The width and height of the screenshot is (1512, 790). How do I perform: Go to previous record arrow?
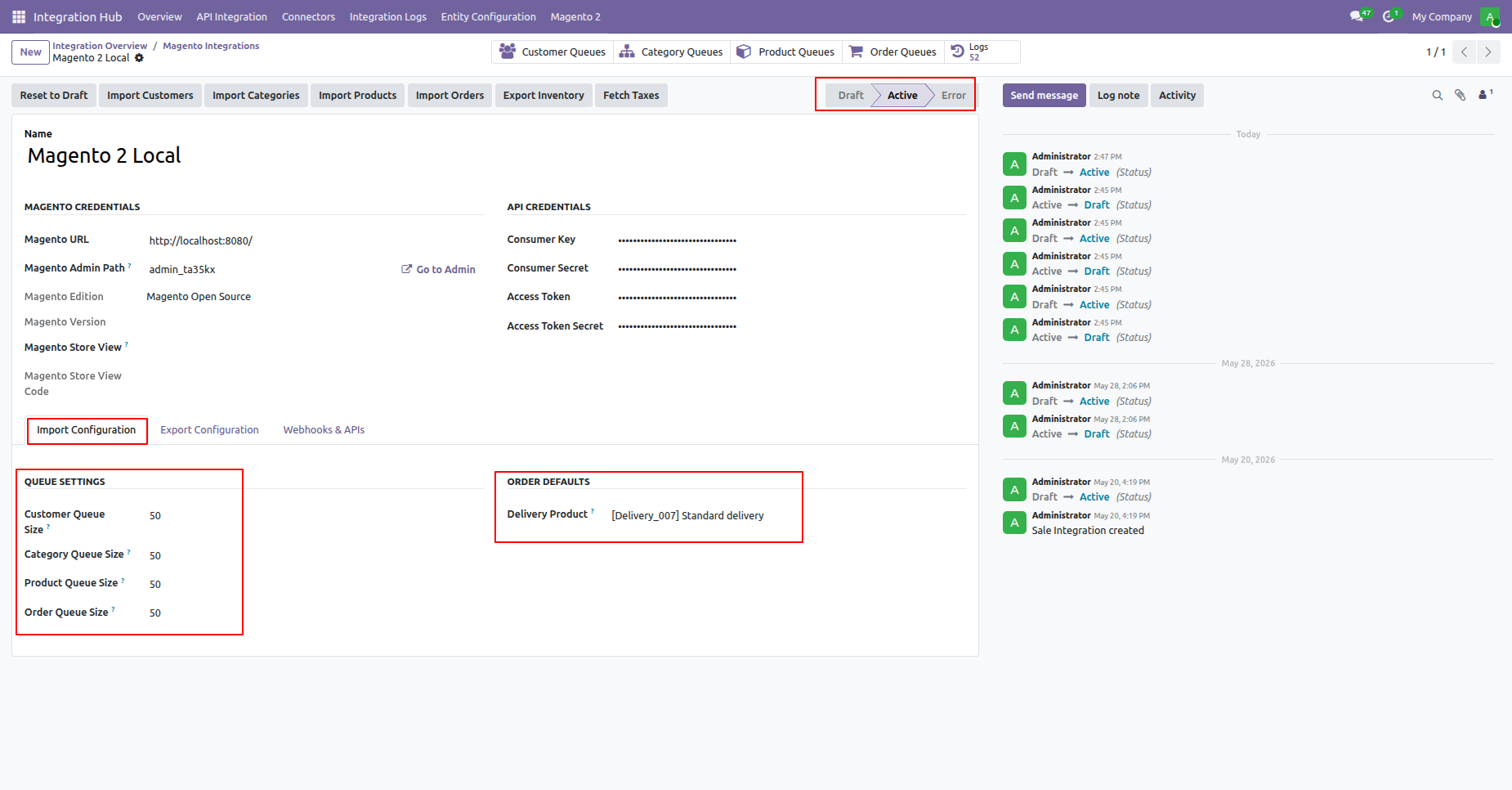pyautogui.click(x=1465, y=52)
